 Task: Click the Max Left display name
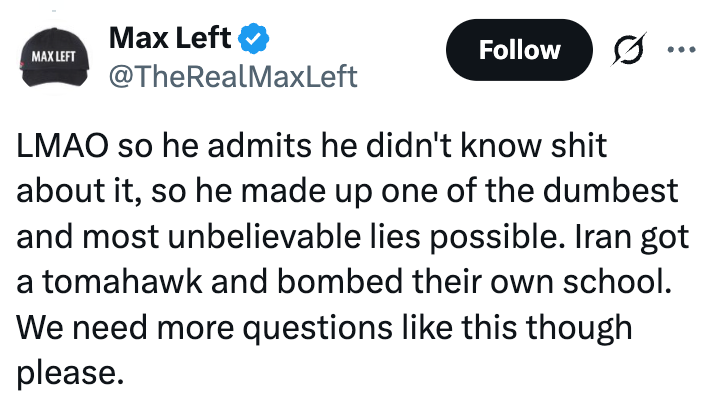click(x=169, y=38)
